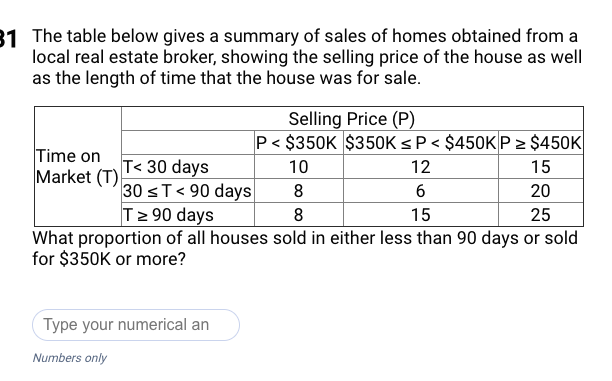The image size is (612, 381).
Task: Click the cell containing value 25
Action: pos(541,215)
